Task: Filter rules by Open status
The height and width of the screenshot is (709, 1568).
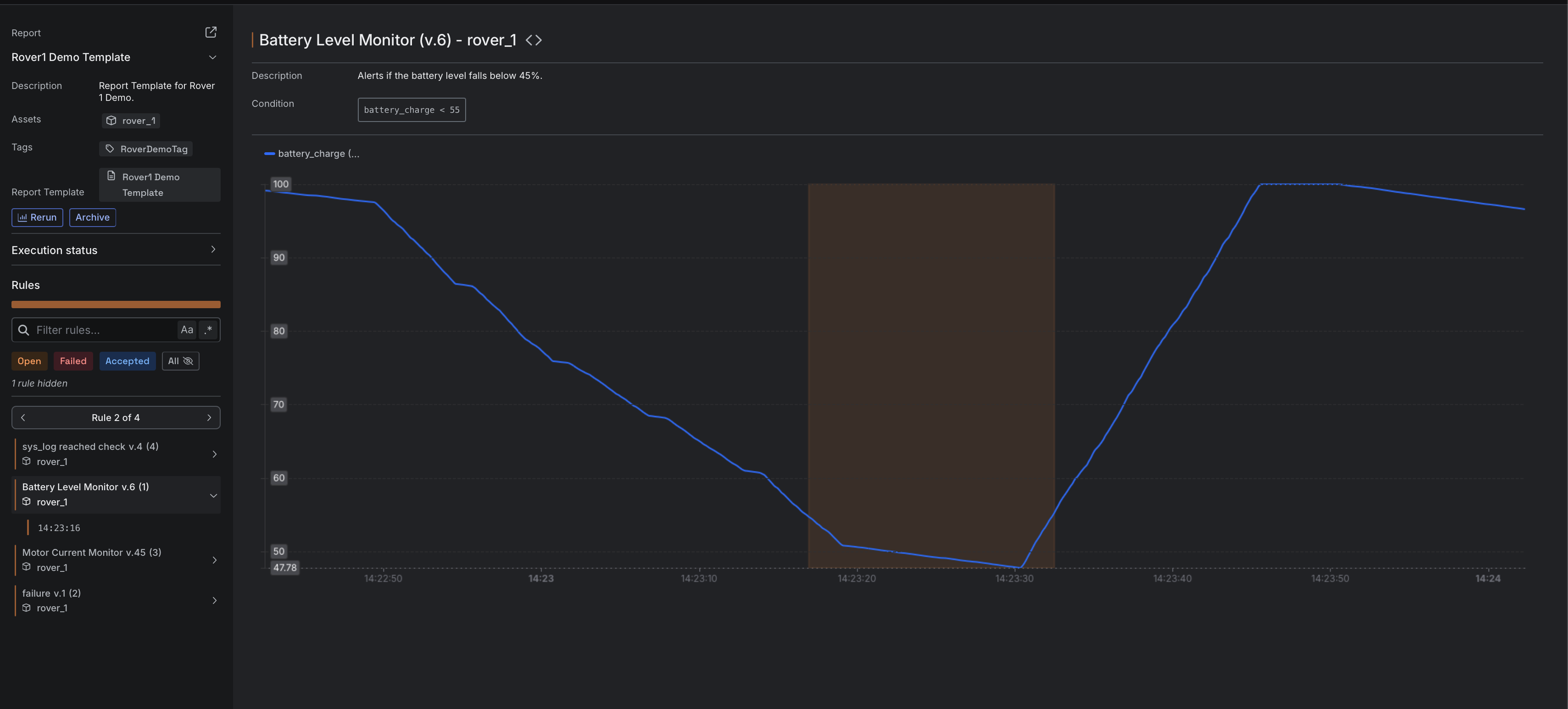Action: click(x=29, y=361)
